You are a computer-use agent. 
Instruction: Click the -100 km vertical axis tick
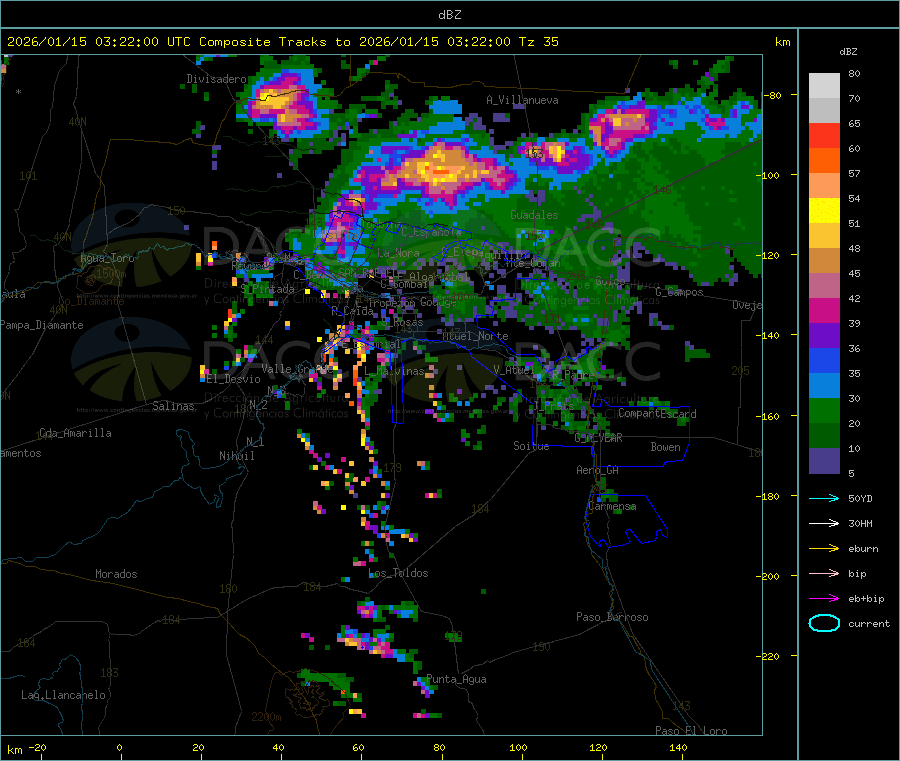pyautogui.click(x=768, y=175)
